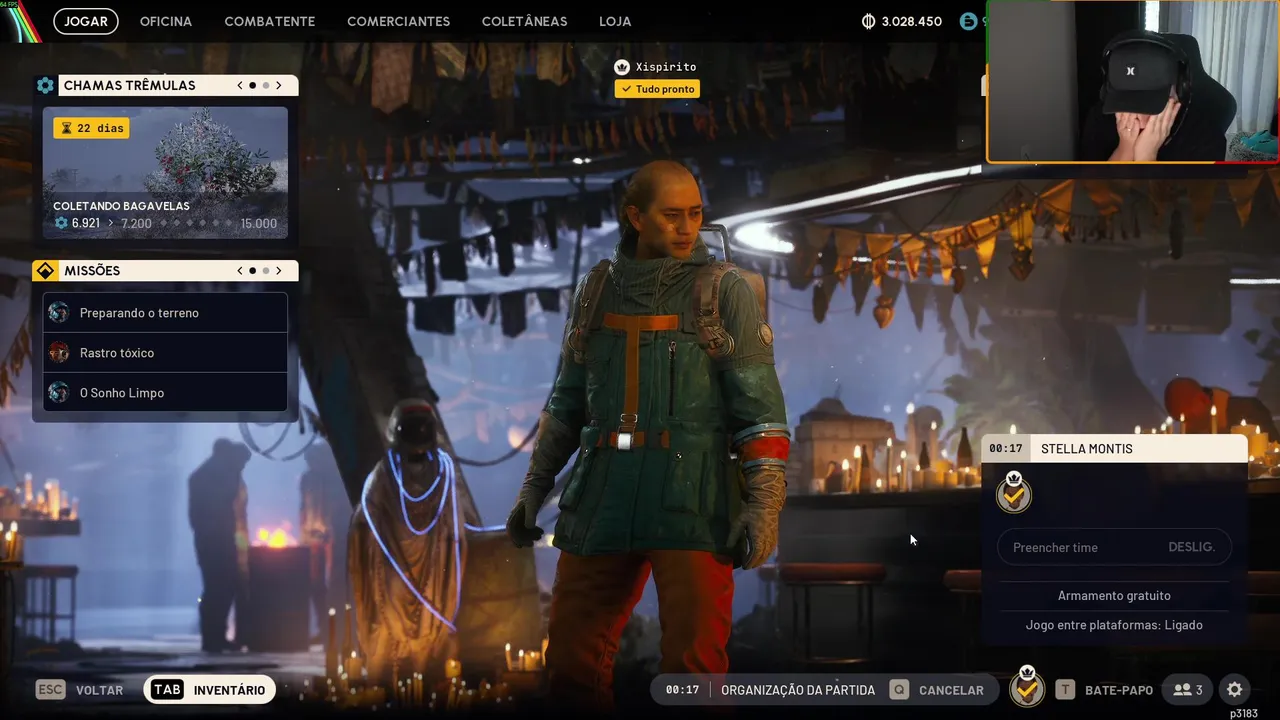Click the coin currency icon
This screenshot has height=720, width=1280.
click(868, 21)
